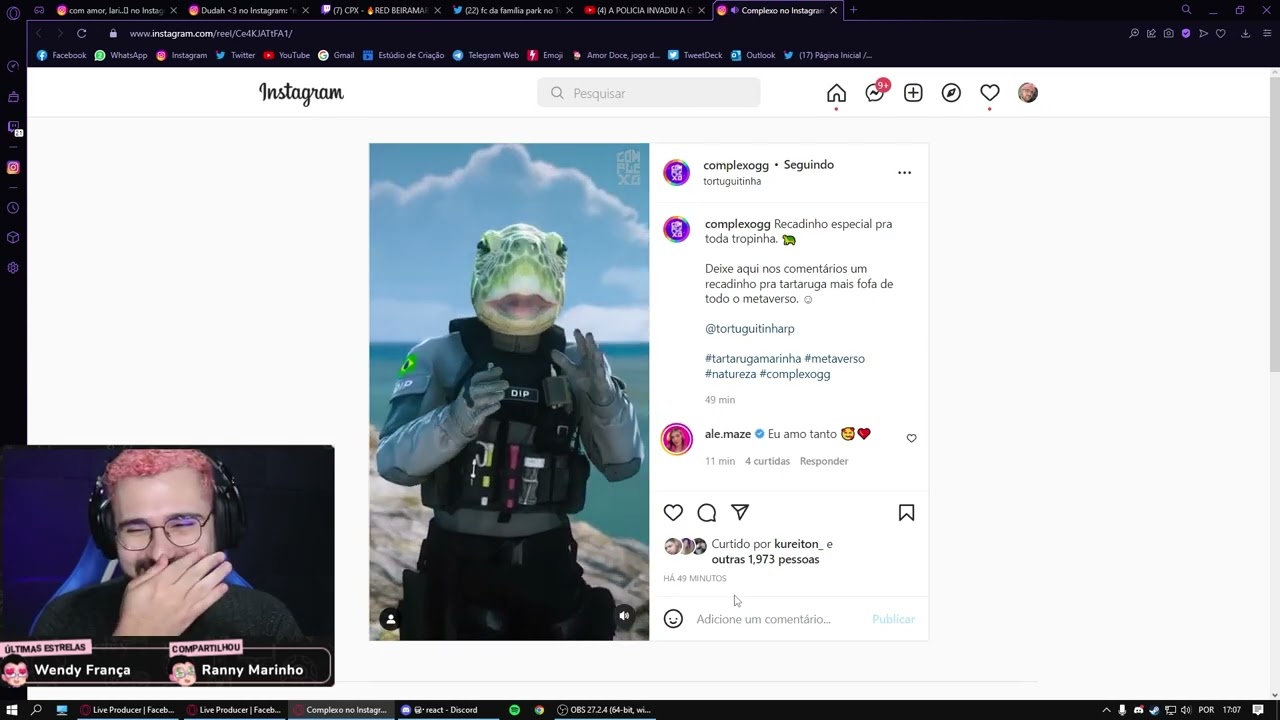Open the downloads icon in toolbar
Screen dimensions: 1280x720
coord(1245,33)
